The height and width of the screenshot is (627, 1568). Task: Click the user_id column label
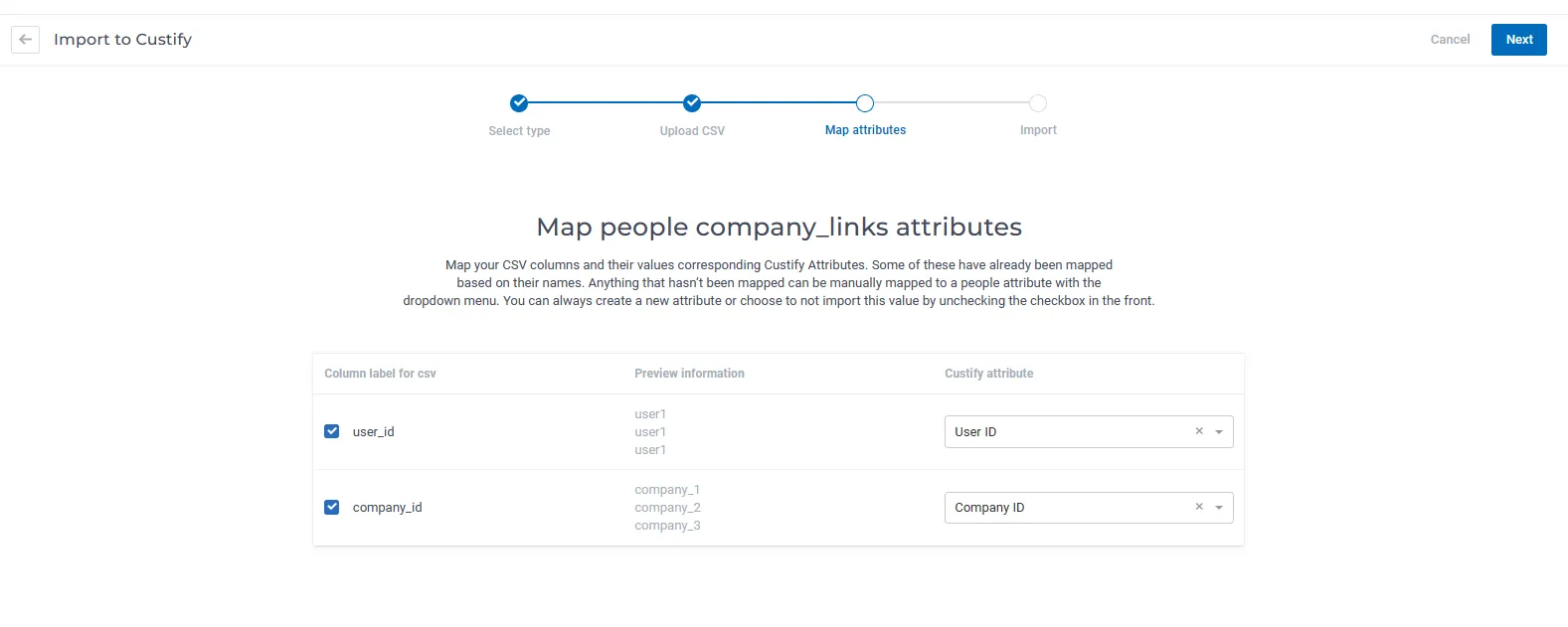coord(373,432)
